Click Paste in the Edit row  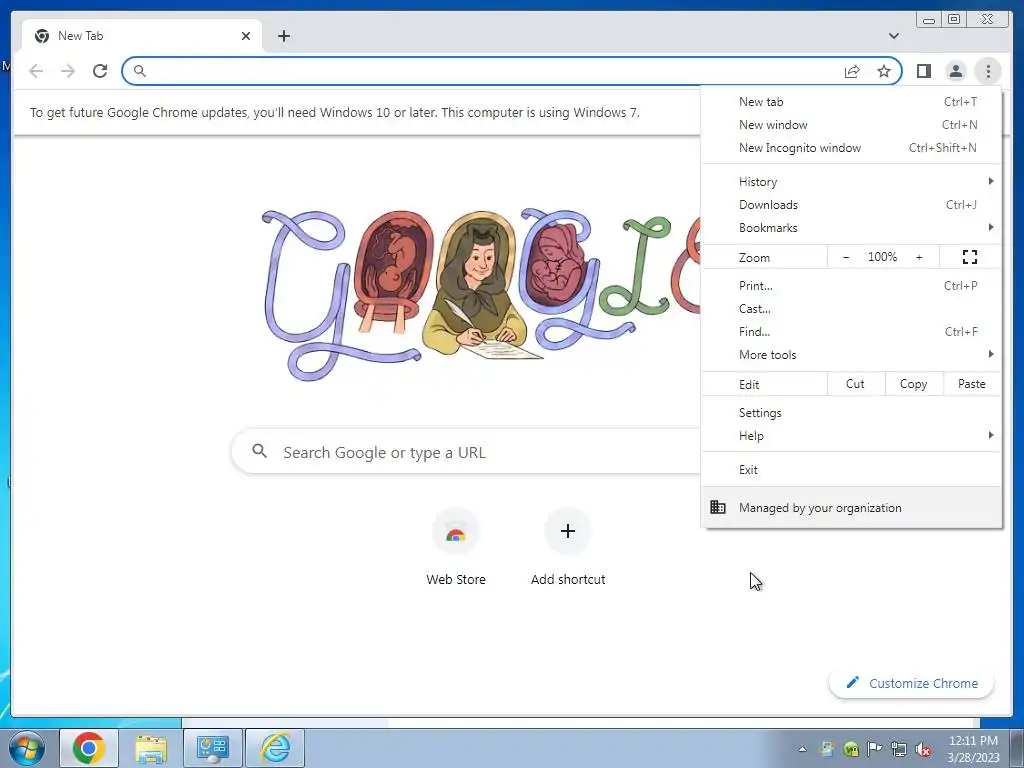click(972, 384)
